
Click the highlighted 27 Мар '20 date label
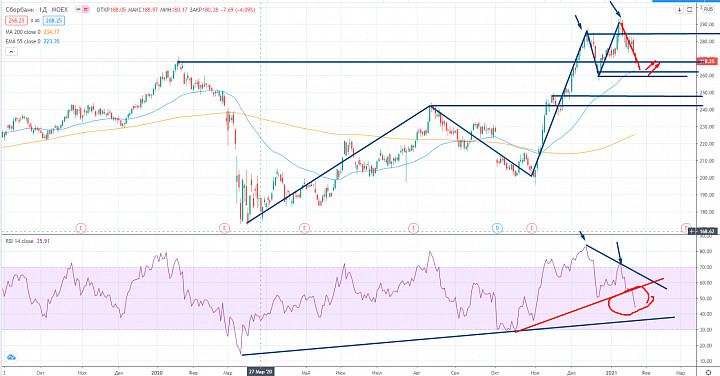261,372
